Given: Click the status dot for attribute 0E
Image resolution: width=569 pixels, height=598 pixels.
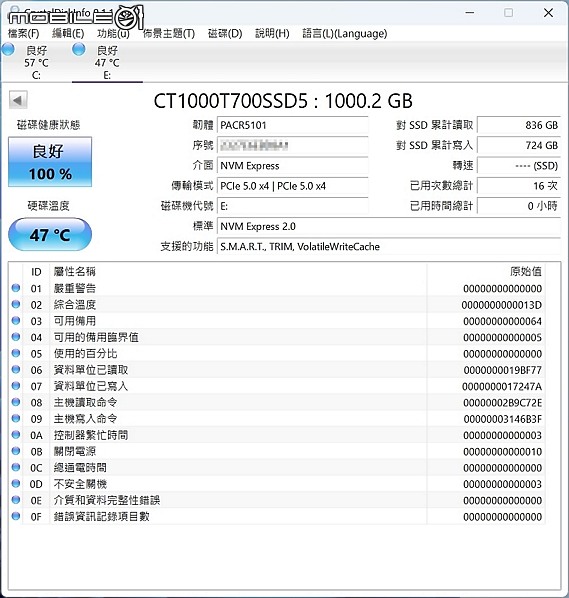Looking at the screenshot, I should pos(16,500).
